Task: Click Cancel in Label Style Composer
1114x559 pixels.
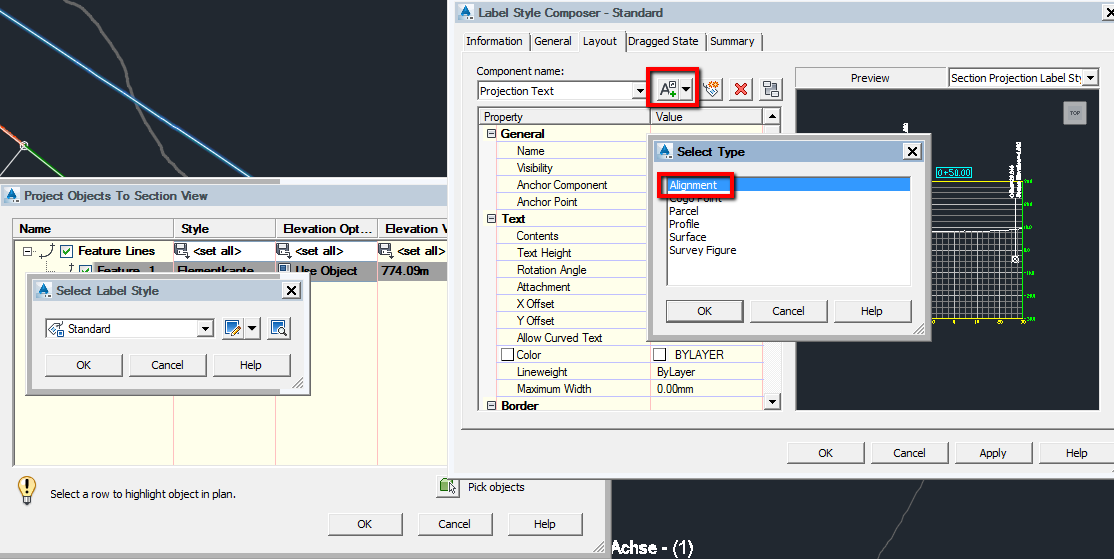Action: click(909, 453)
